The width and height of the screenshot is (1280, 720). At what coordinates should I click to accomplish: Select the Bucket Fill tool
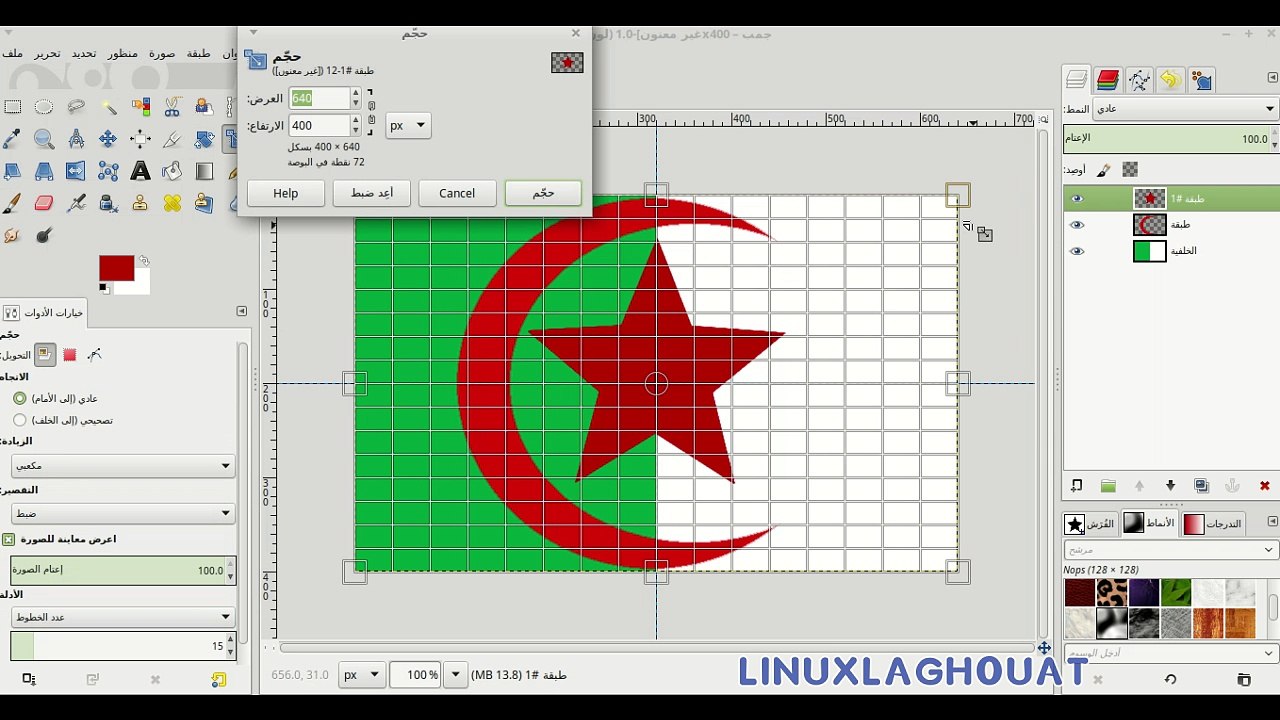[172, 171]
